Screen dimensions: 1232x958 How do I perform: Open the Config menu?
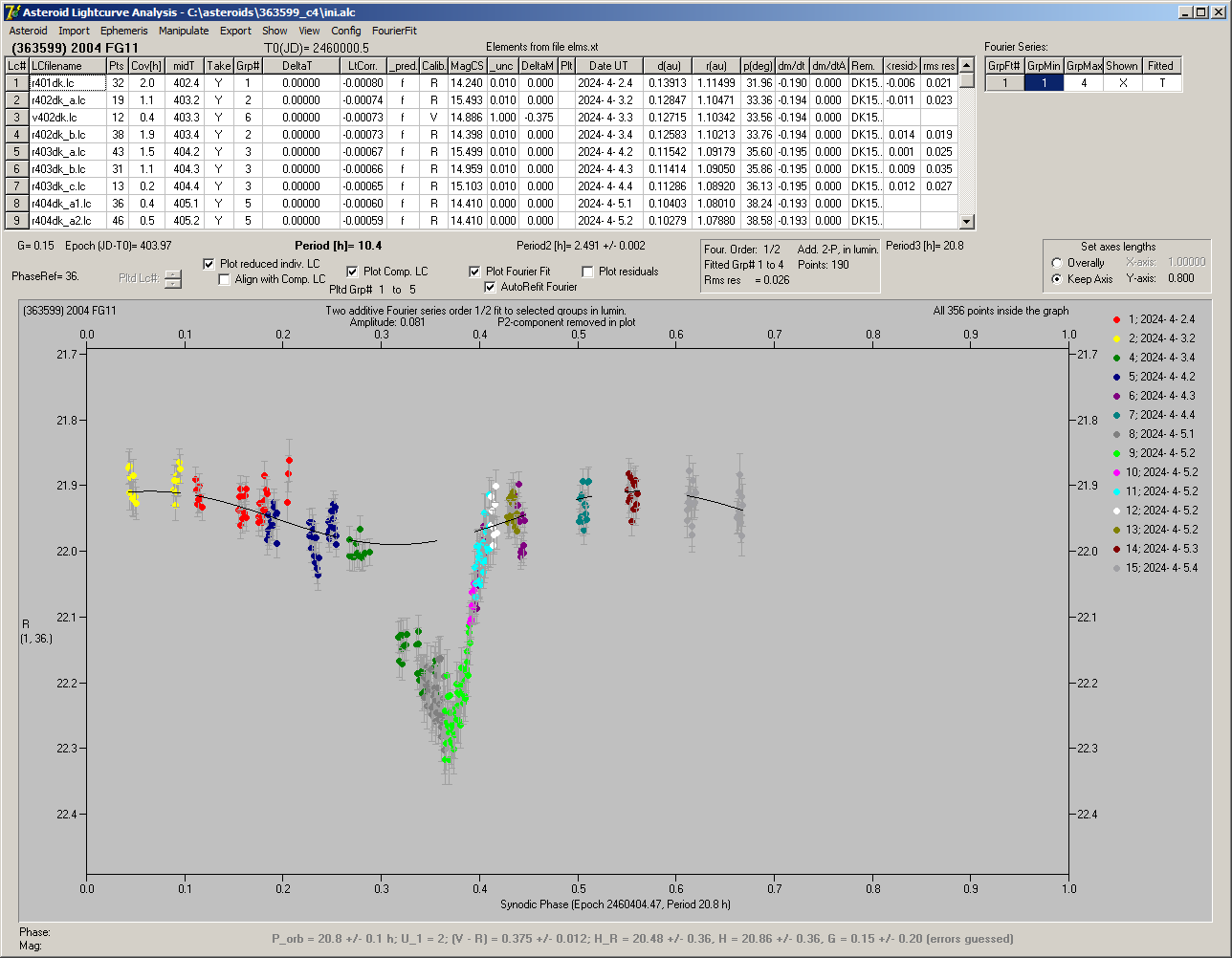pos(346,31)
